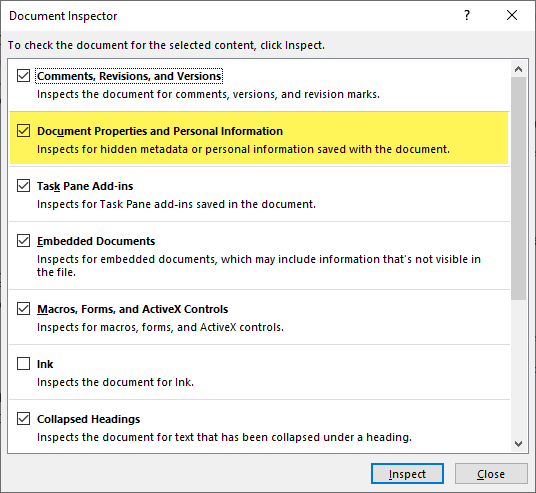Uncheck Macros, Forms, and ActiveX Controls checkbox

[x=23, y=309]
